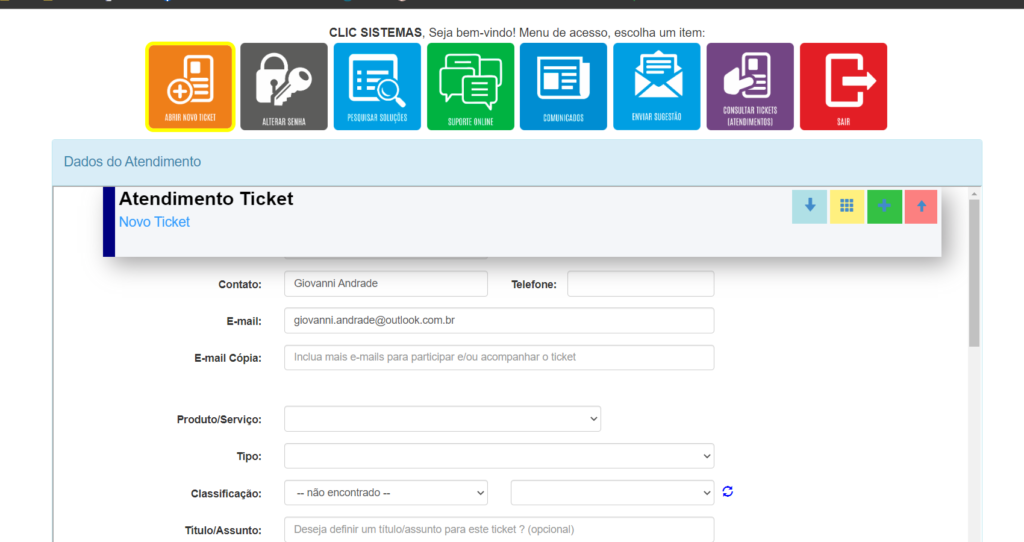Click the Novo Ticket link
This screenshot has width=1024, height=542.
(154, 222)
